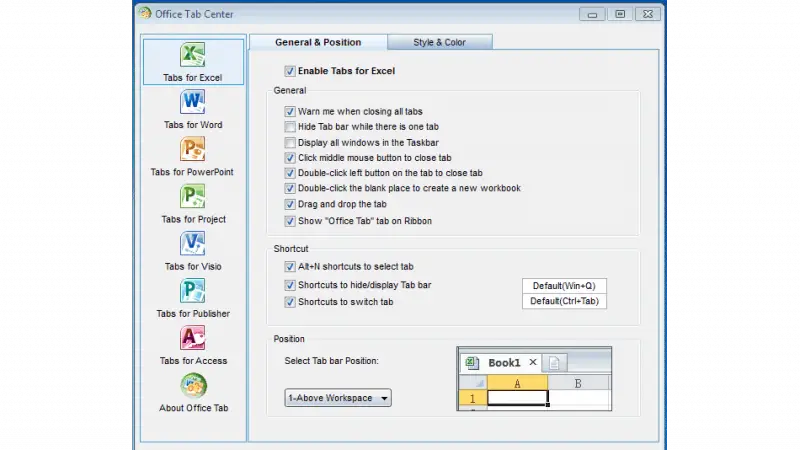
Task: Click the "Position" group label
Action: [289, 339]
